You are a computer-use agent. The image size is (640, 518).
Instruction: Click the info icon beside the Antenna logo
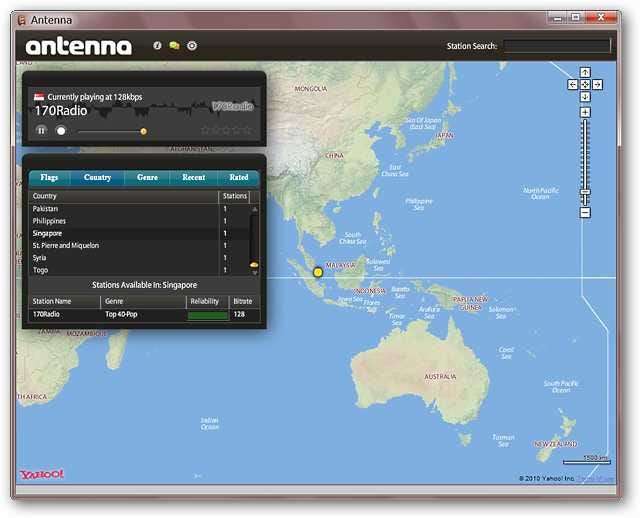[x=157, y=46]
